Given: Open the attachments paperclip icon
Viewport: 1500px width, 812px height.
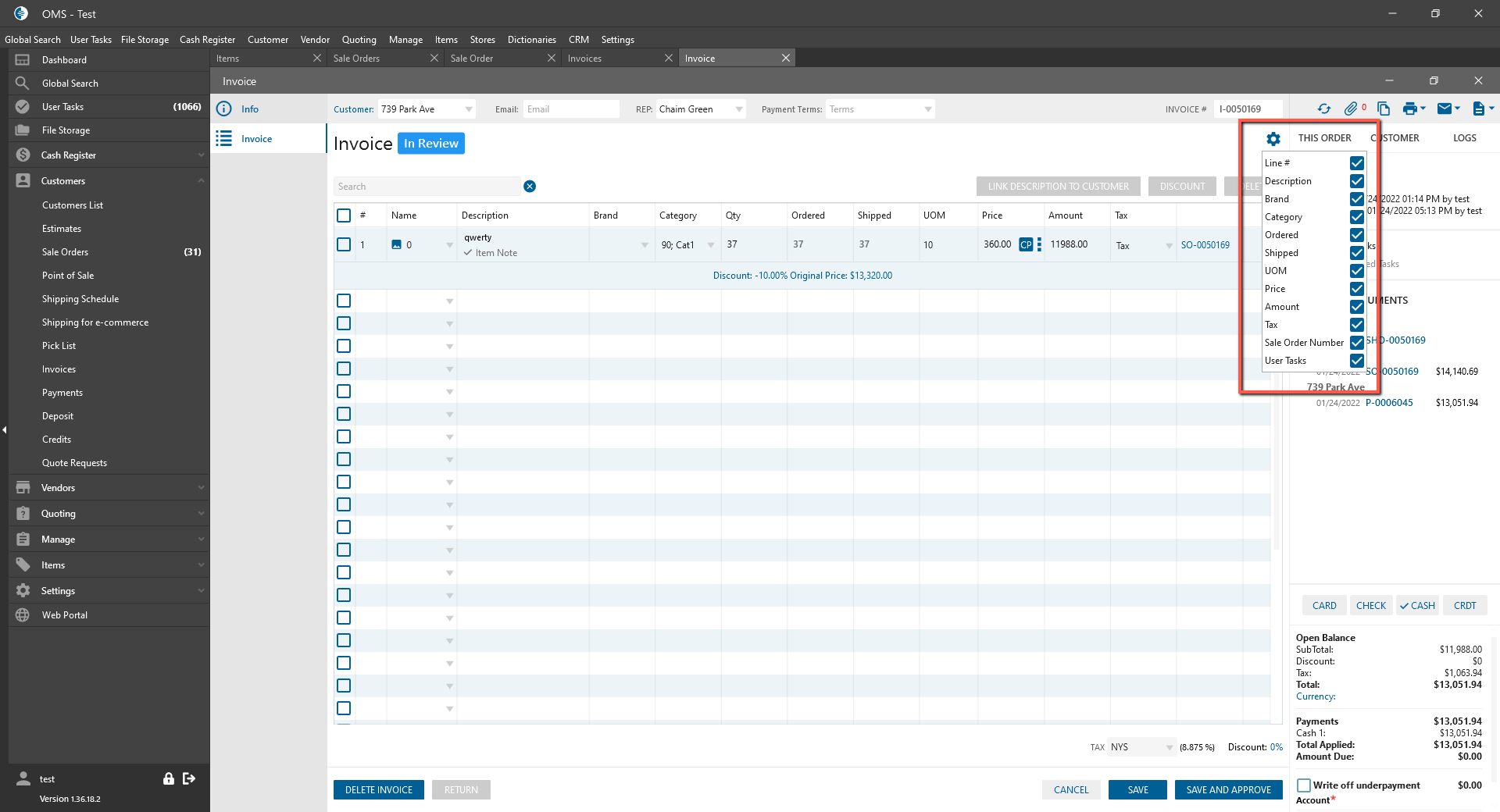Looking at the screenshot, I should [x=1351, y=109].
